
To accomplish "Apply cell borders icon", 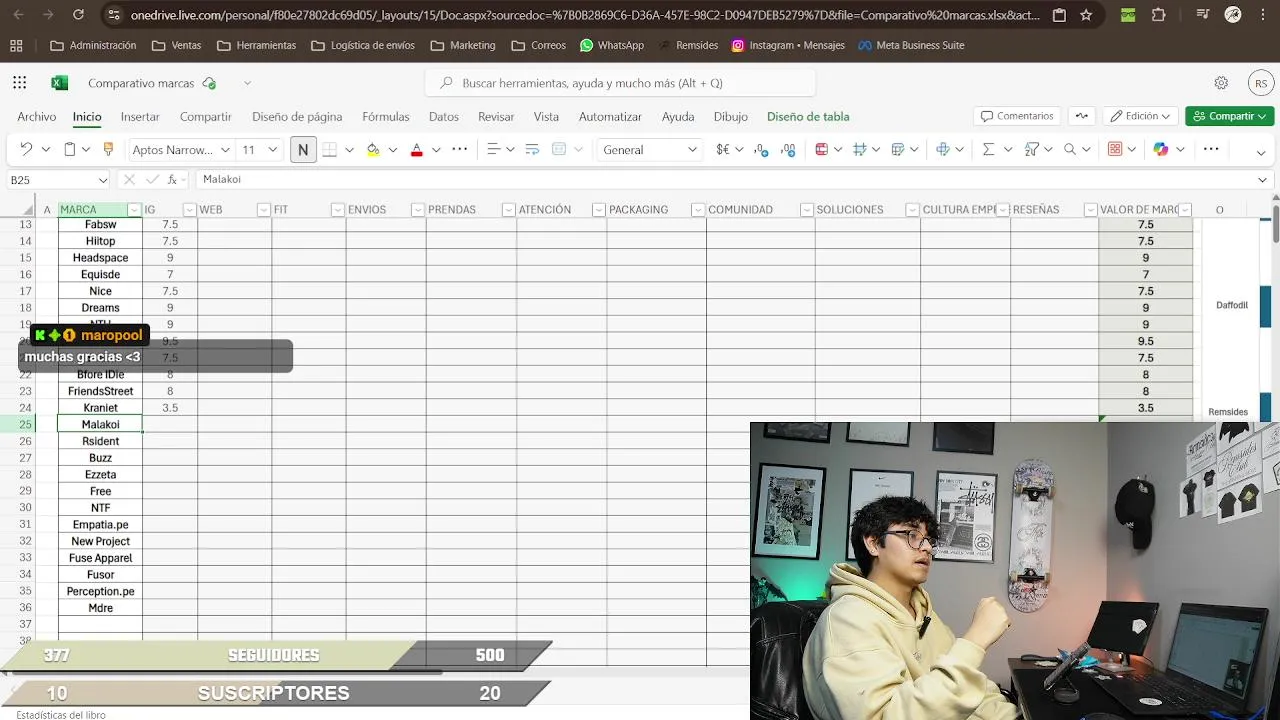I will pyautogui.click(x=329, y=149).
